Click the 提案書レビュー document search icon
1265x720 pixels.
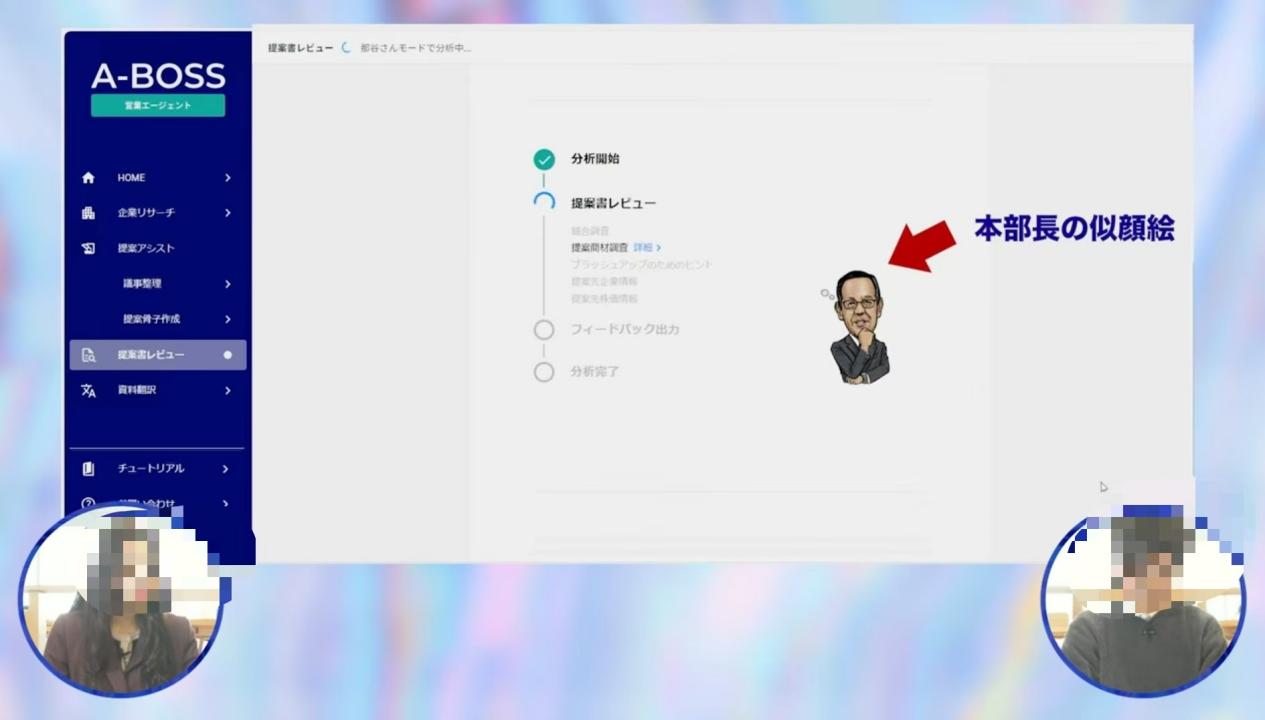88,355
